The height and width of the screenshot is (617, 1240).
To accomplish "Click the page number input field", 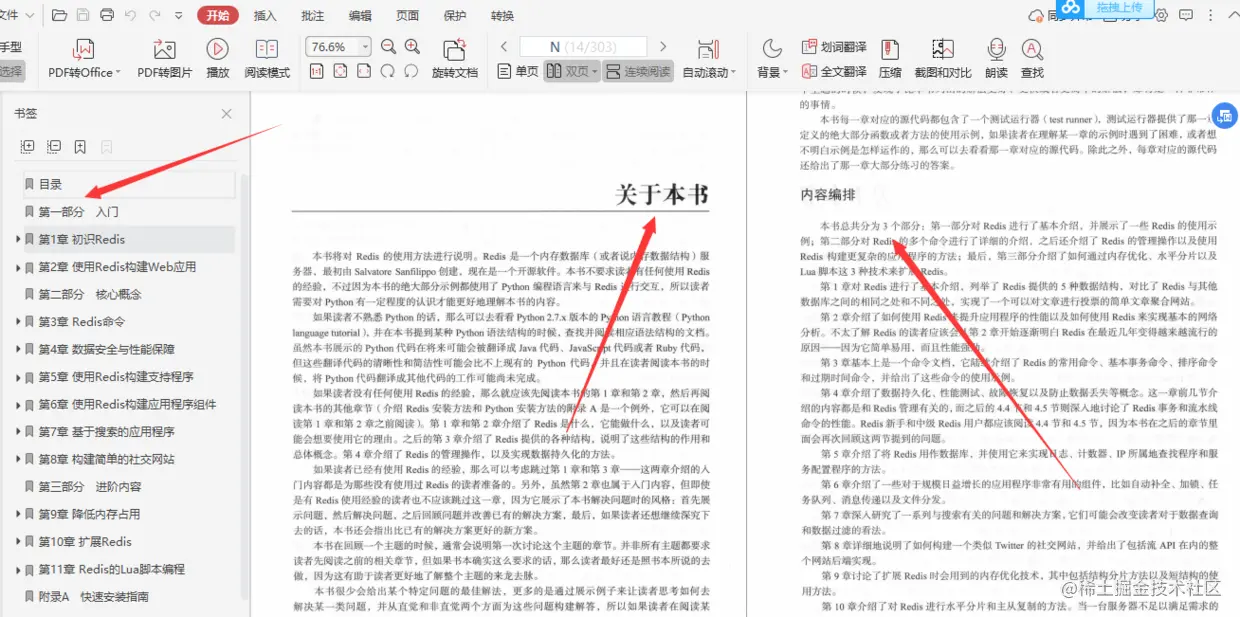I will click(x=583, y=47).
